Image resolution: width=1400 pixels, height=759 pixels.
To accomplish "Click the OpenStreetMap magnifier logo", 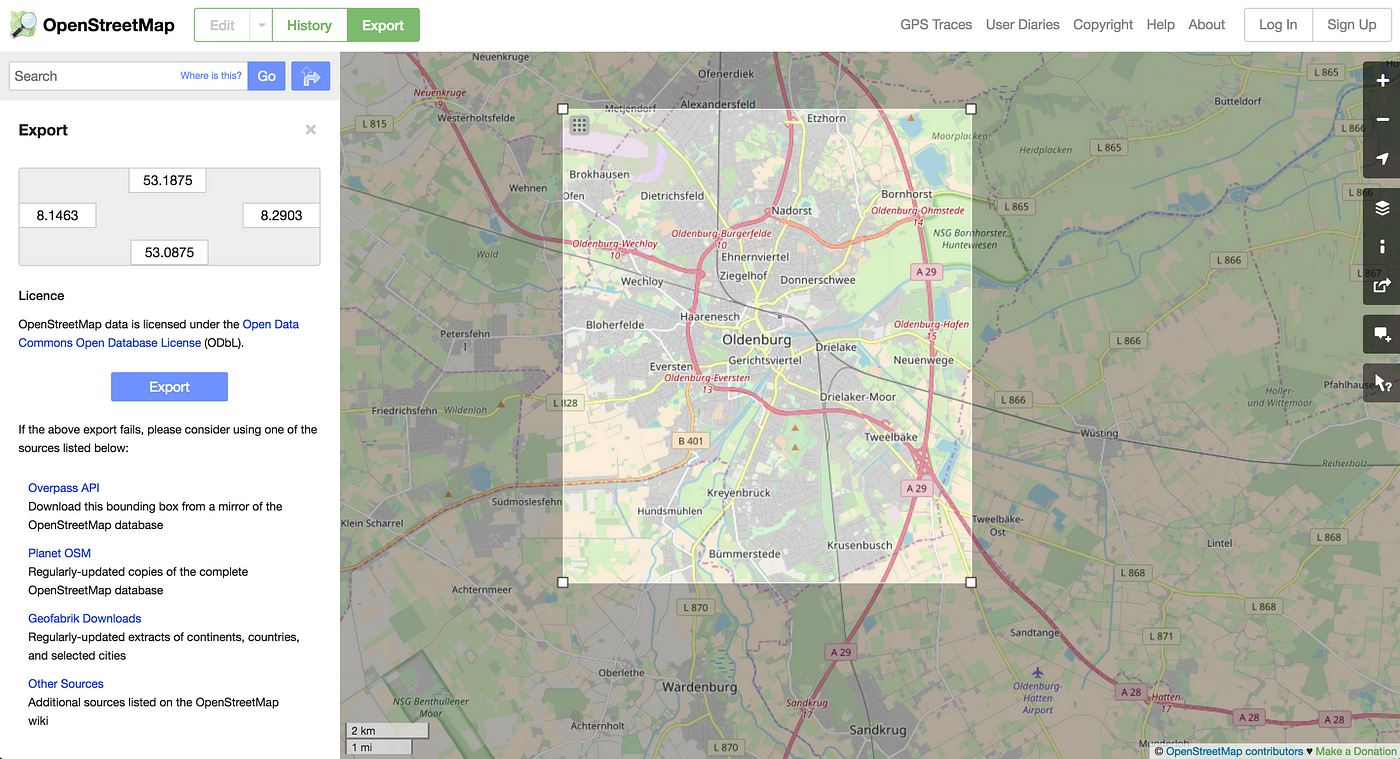I will (x=24, y=25).
